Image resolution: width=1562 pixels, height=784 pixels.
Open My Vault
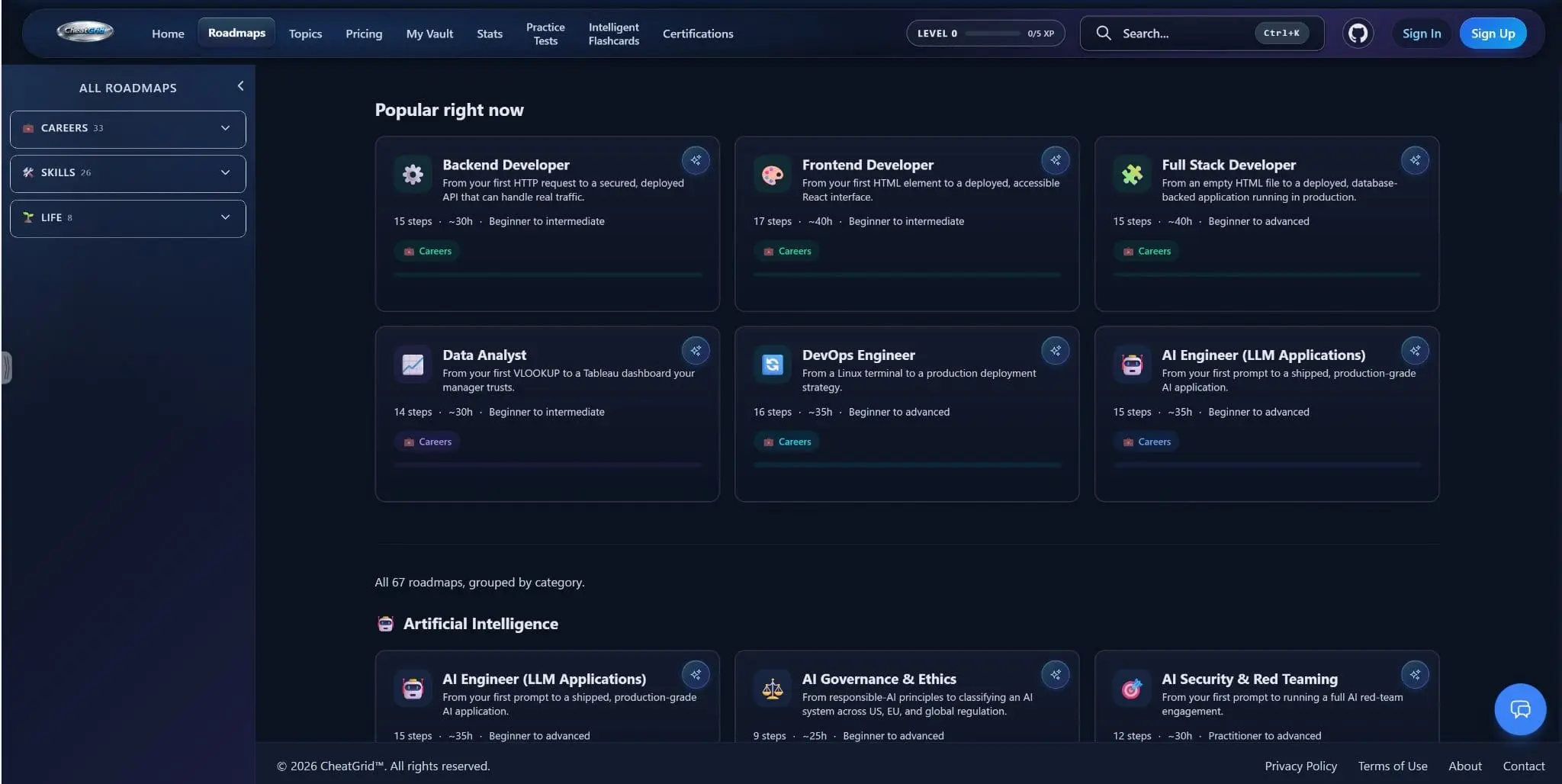coord(429,34)
